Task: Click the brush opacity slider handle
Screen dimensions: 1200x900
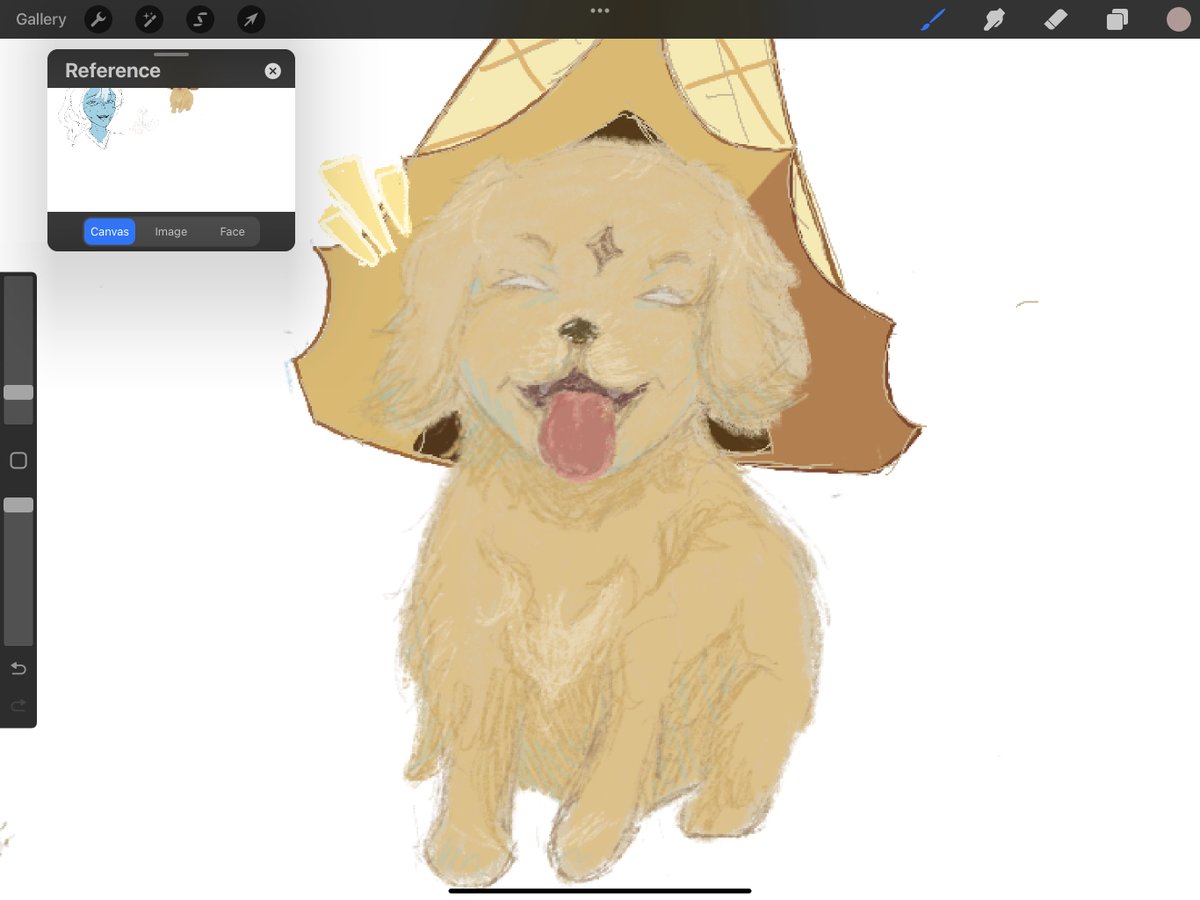Action: [x=18, y=505]
